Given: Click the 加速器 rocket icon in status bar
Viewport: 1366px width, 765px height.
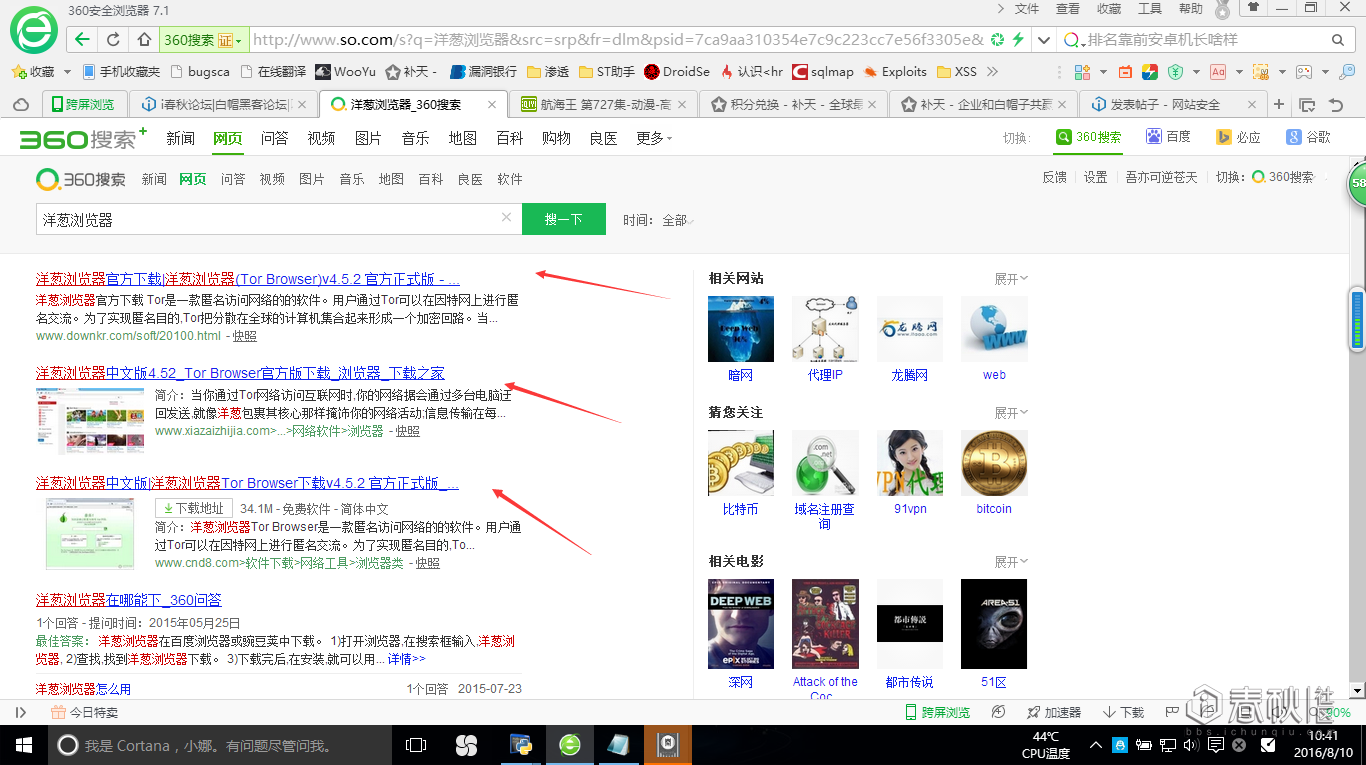Looking at the screenshot, I should pyautogui.click(x=1053, y=712).
